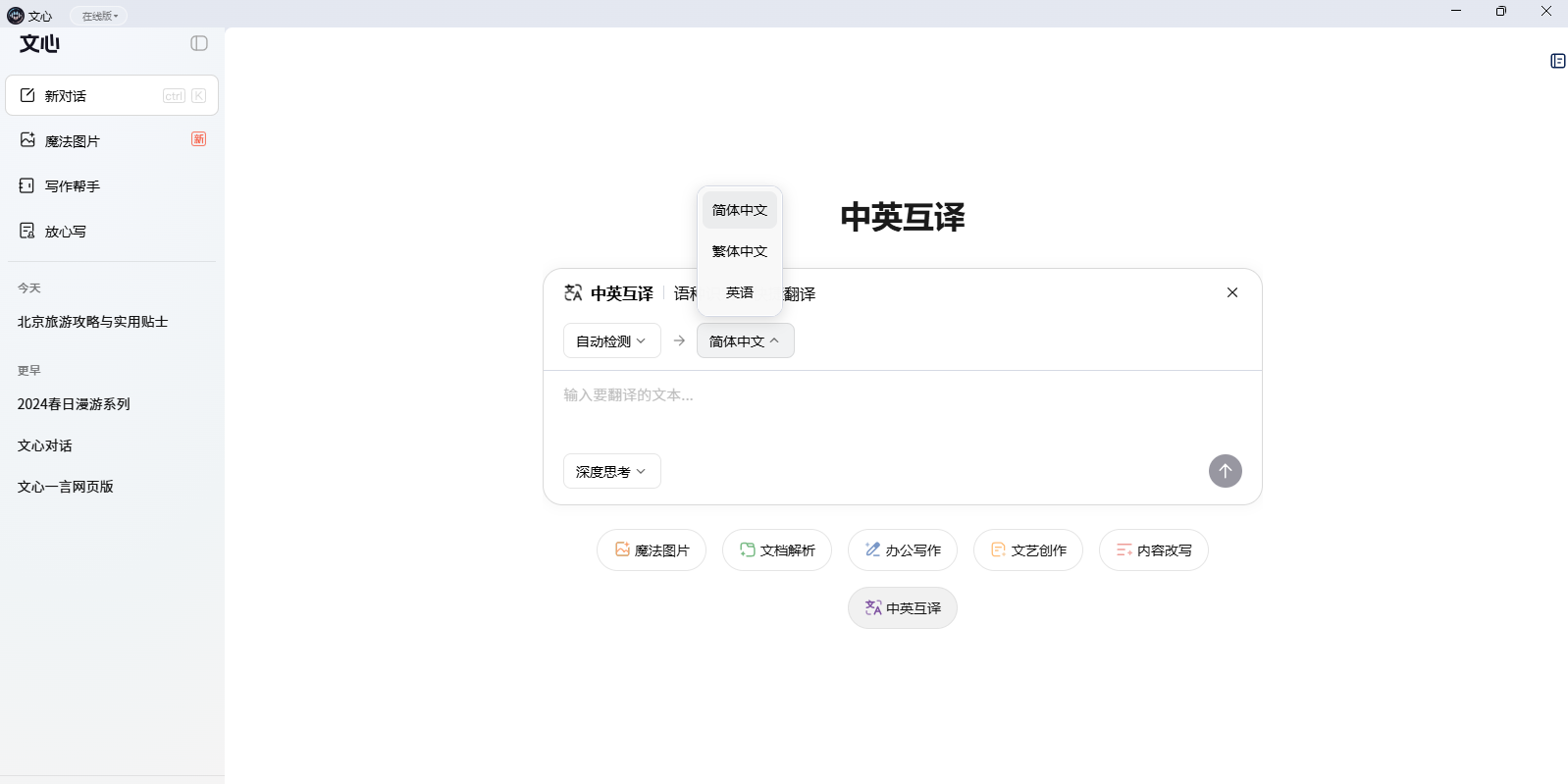Screen dimensions: 1568x784
Task: Collapse the 简体中文 target language dropdown
Action: coord(745,341)
